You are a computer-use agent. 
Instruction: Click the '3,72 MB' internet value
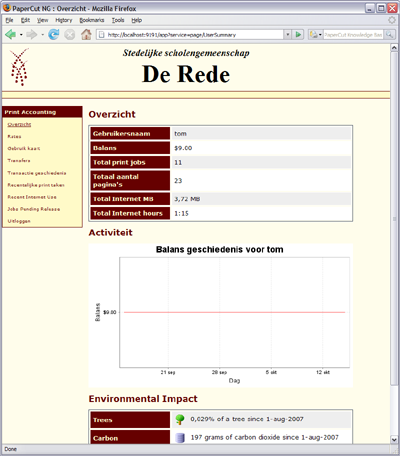[187, 199]
